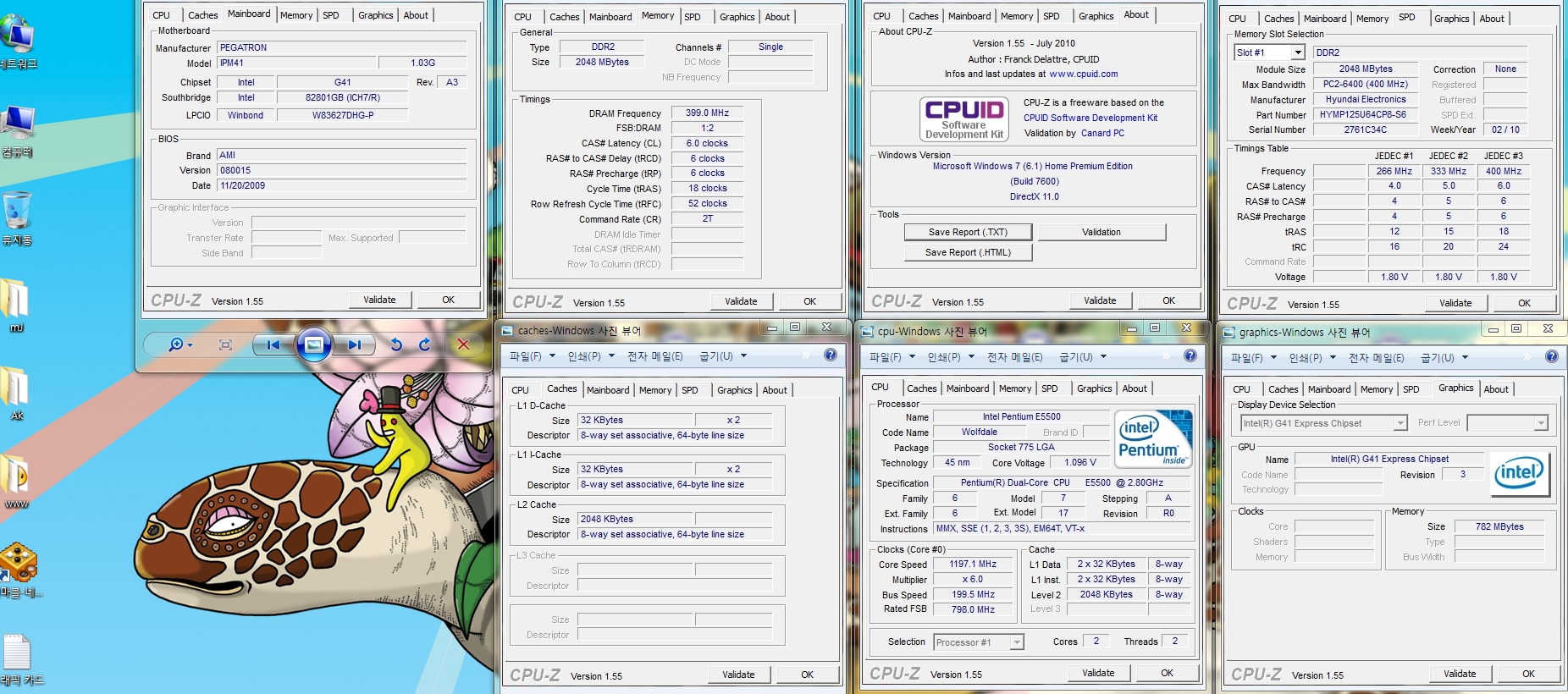Click the Validation button under Tools
This screenshot has width=1568, height=694.
pos(1101,232)
